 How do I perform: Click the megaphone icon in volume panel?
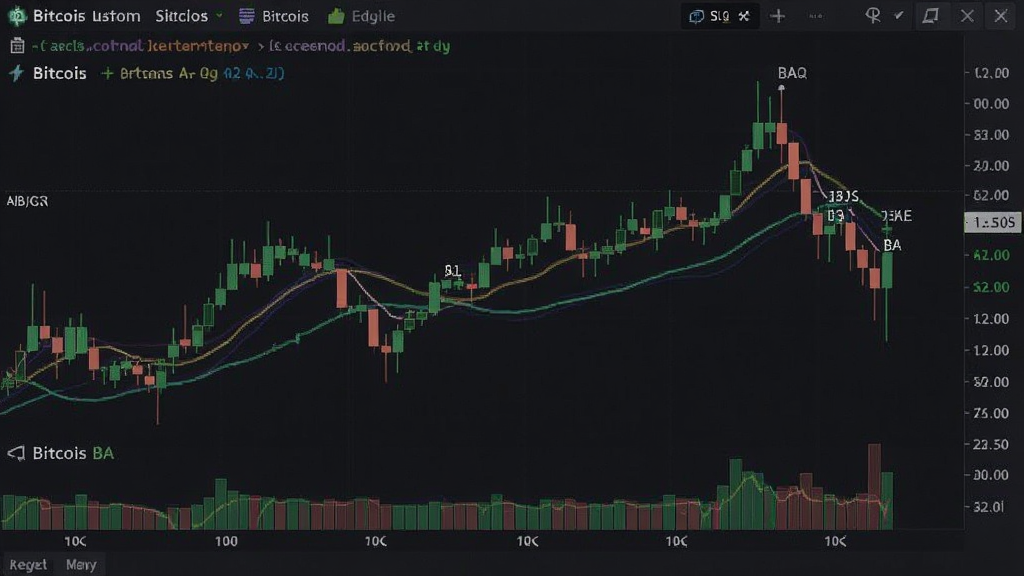click(x=16, y=453)
